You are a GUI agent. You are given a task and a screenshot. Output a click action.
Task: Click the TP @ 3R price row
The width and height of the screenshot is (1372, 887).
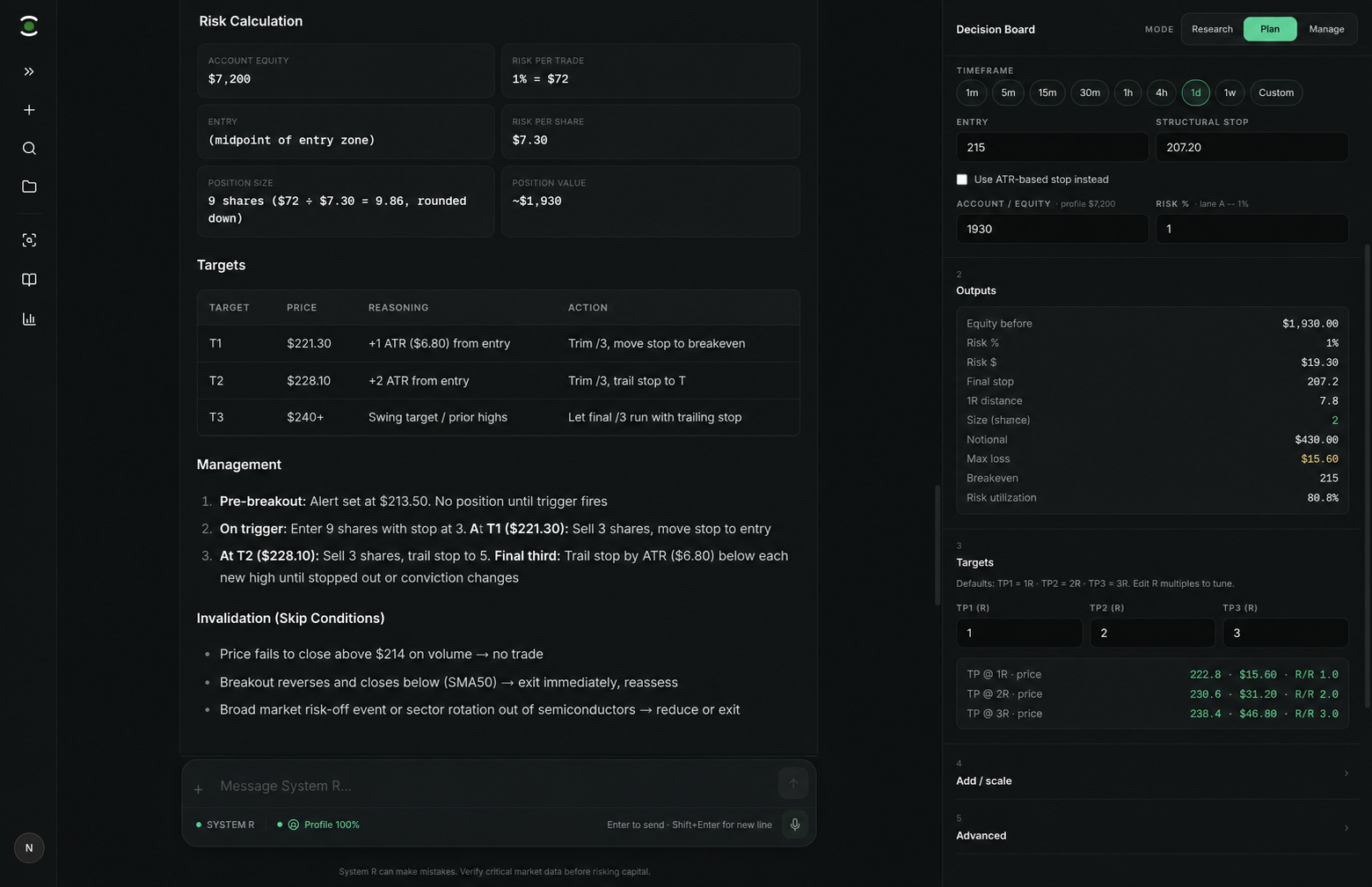pyautogui.click(x=1152, y=714)
